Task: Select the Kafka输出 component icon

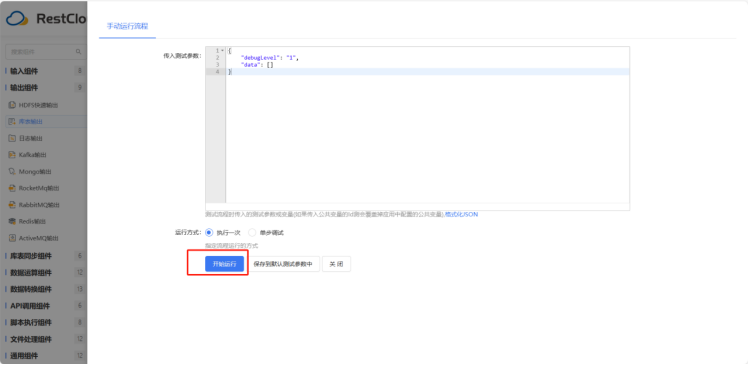Action: pyautogui.click(x=12, y=155)
